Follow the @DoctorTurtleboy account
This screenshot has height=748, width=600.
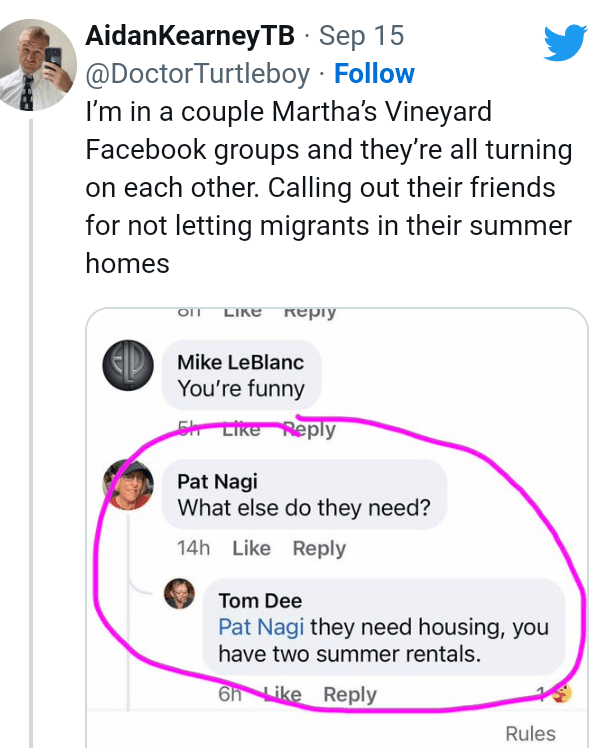pos(374,74)
